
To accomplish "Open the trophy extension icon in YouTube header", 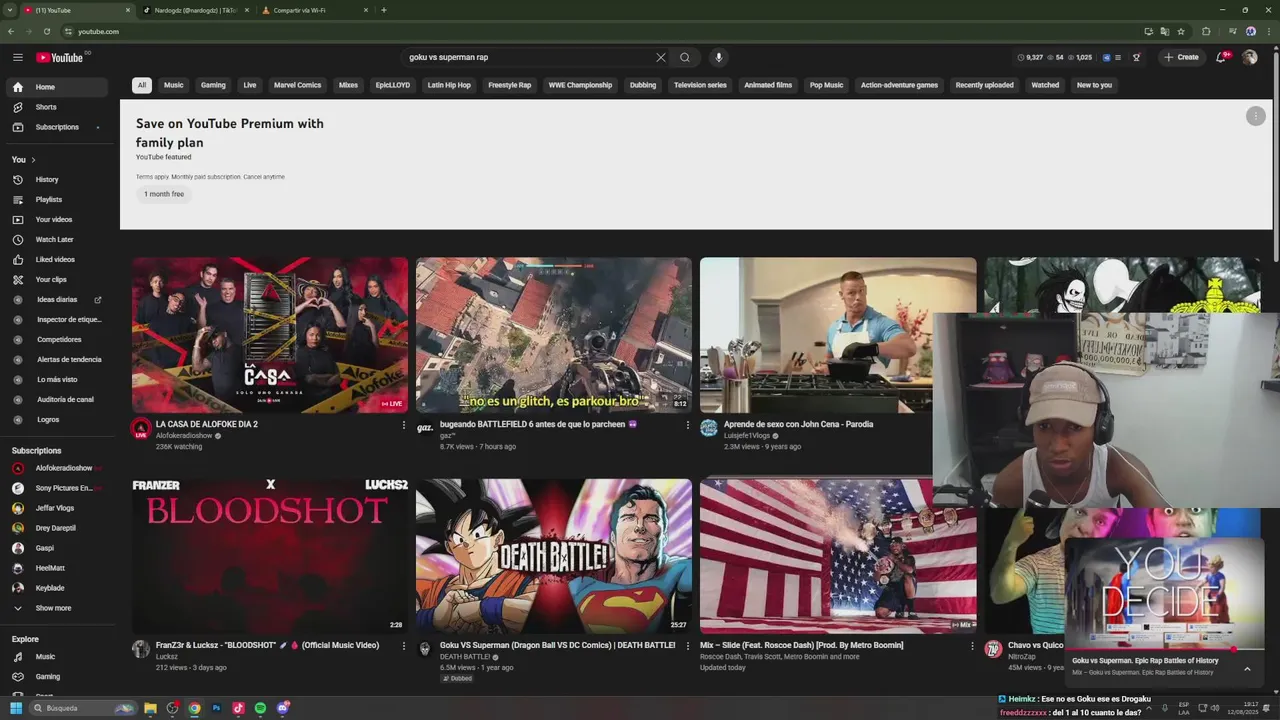I will [1136, 57].
